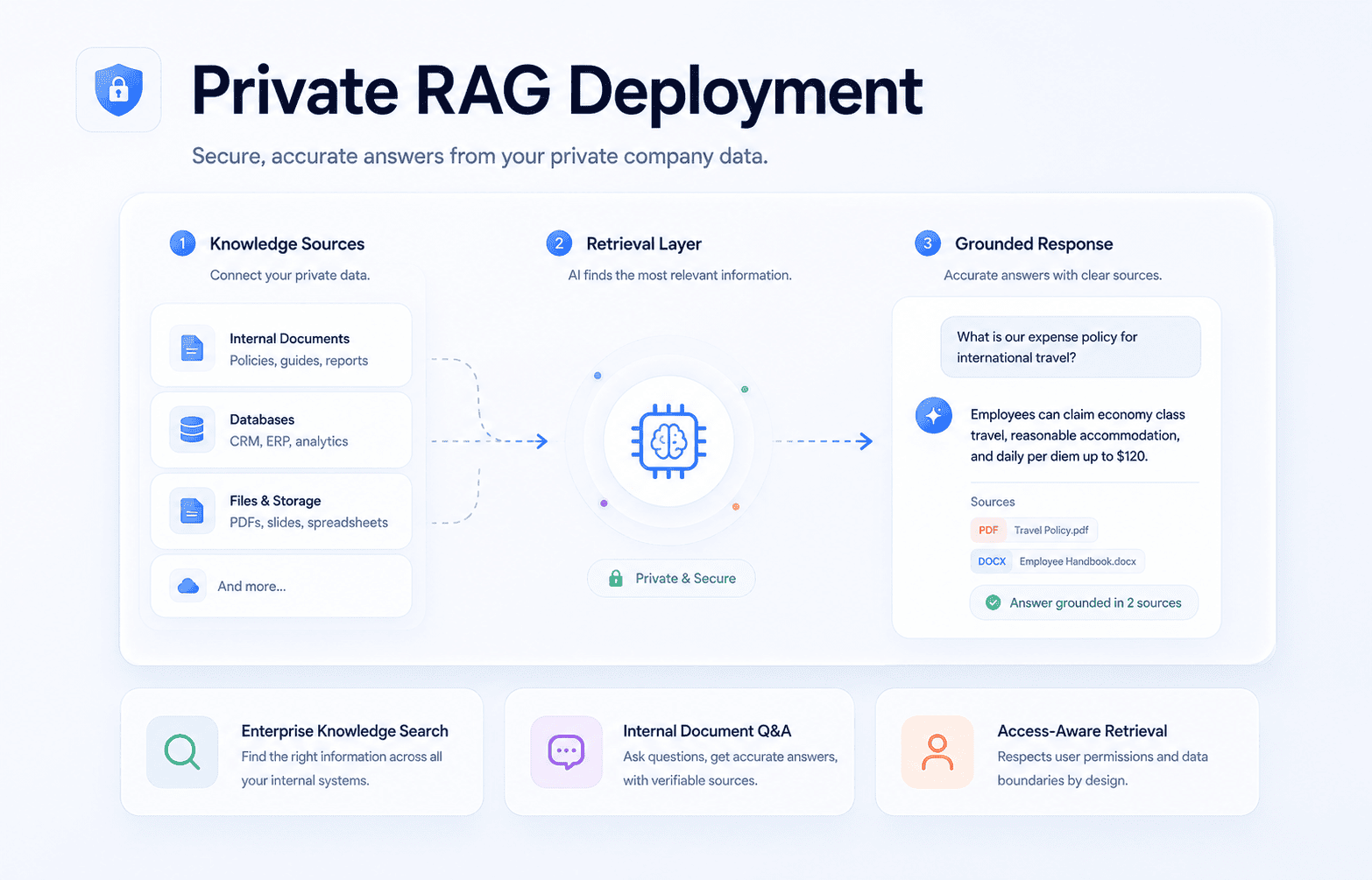Click the DOCX badge for Employee Handbook
The image size is (1372, 880).
tap(992, 561)
